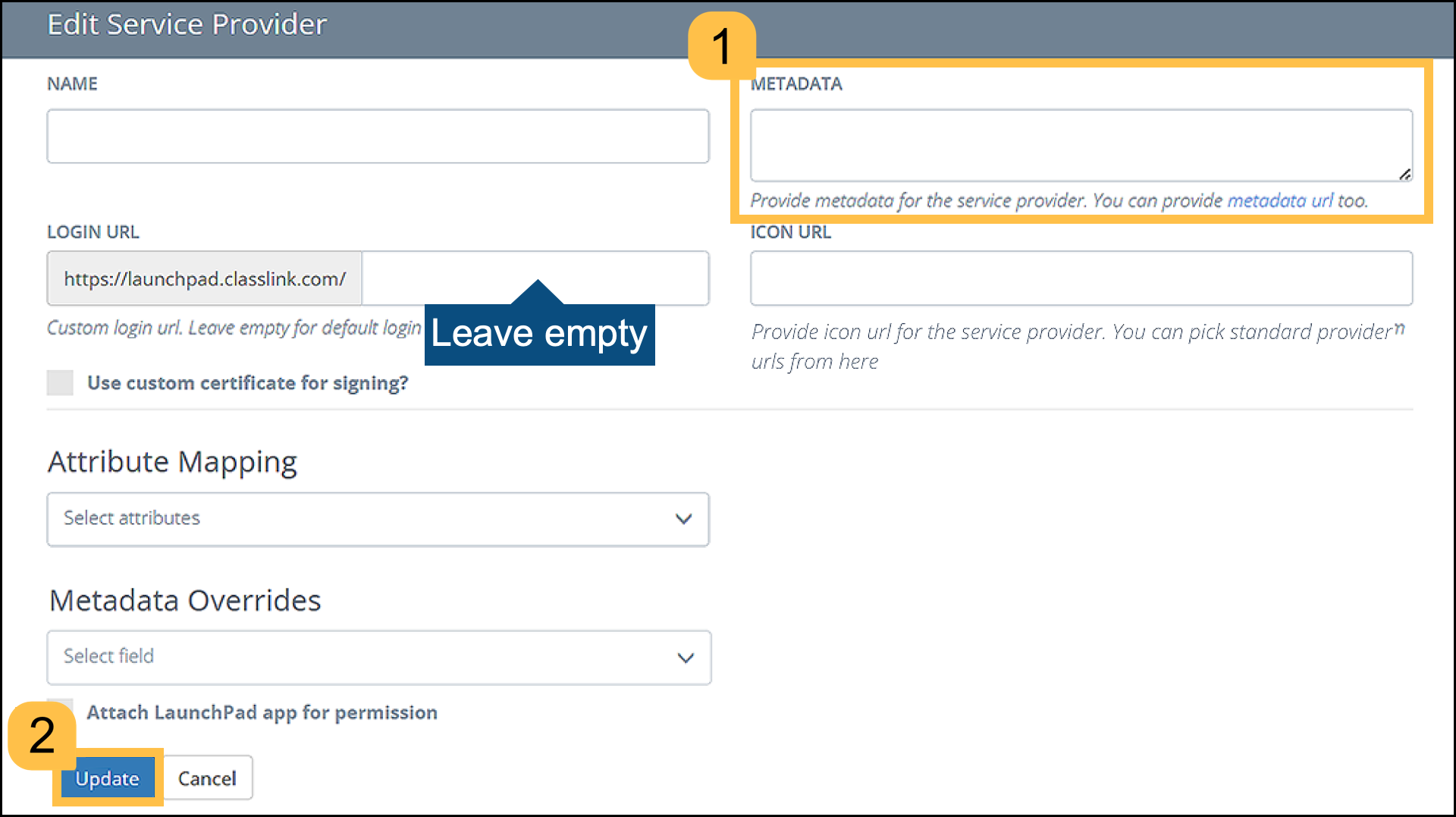Click the METADATA text area

coord(1081,144)
